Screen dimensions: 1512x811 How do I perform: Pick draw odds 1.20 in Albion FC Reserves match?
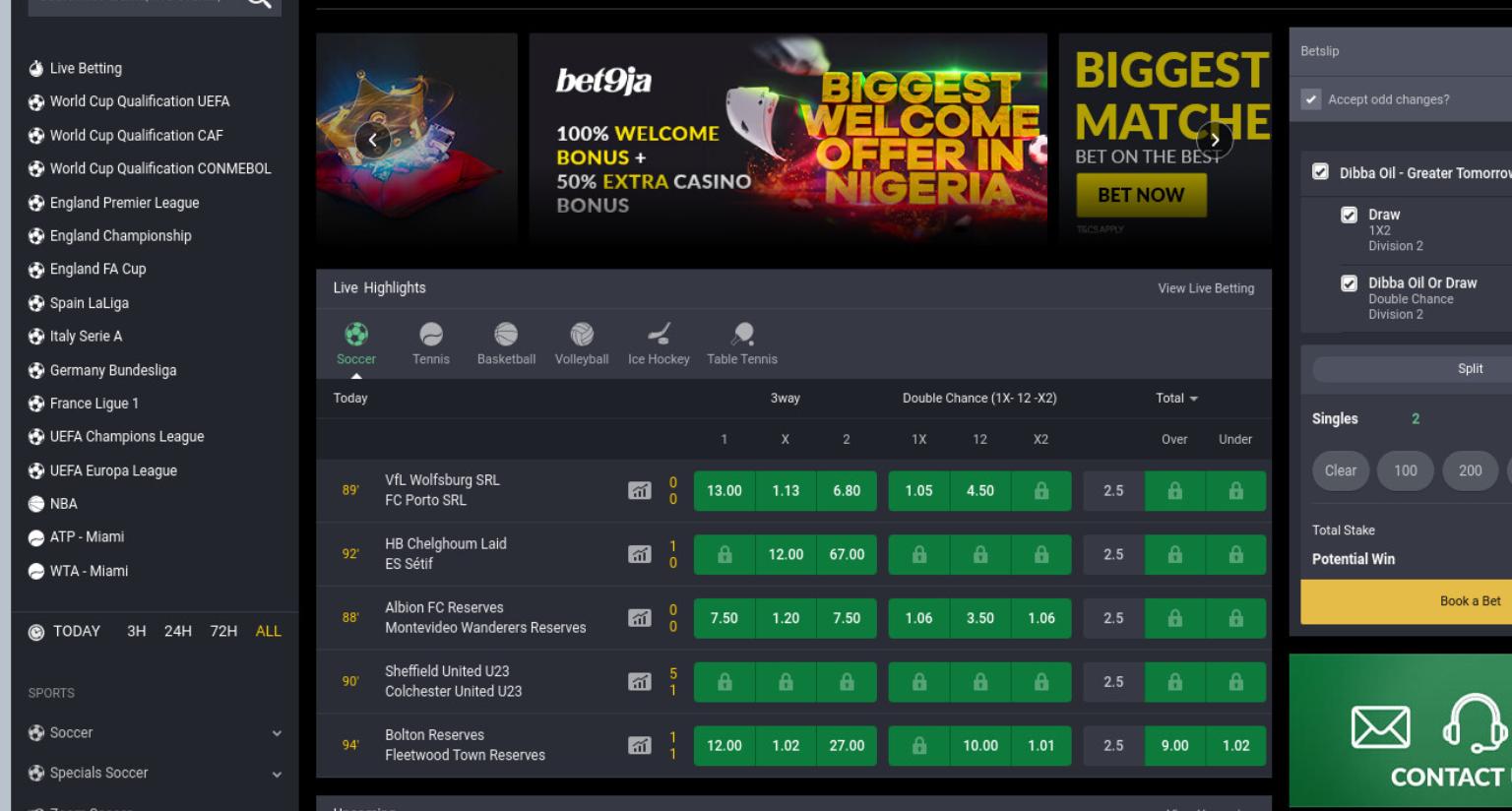[x=786, y=618]
